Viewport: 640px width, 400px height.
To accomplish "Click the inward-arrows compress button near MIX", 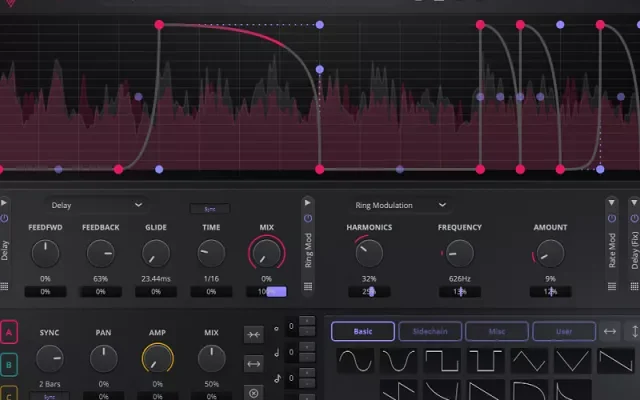I will pyautogui.click(x=253, y=334).
